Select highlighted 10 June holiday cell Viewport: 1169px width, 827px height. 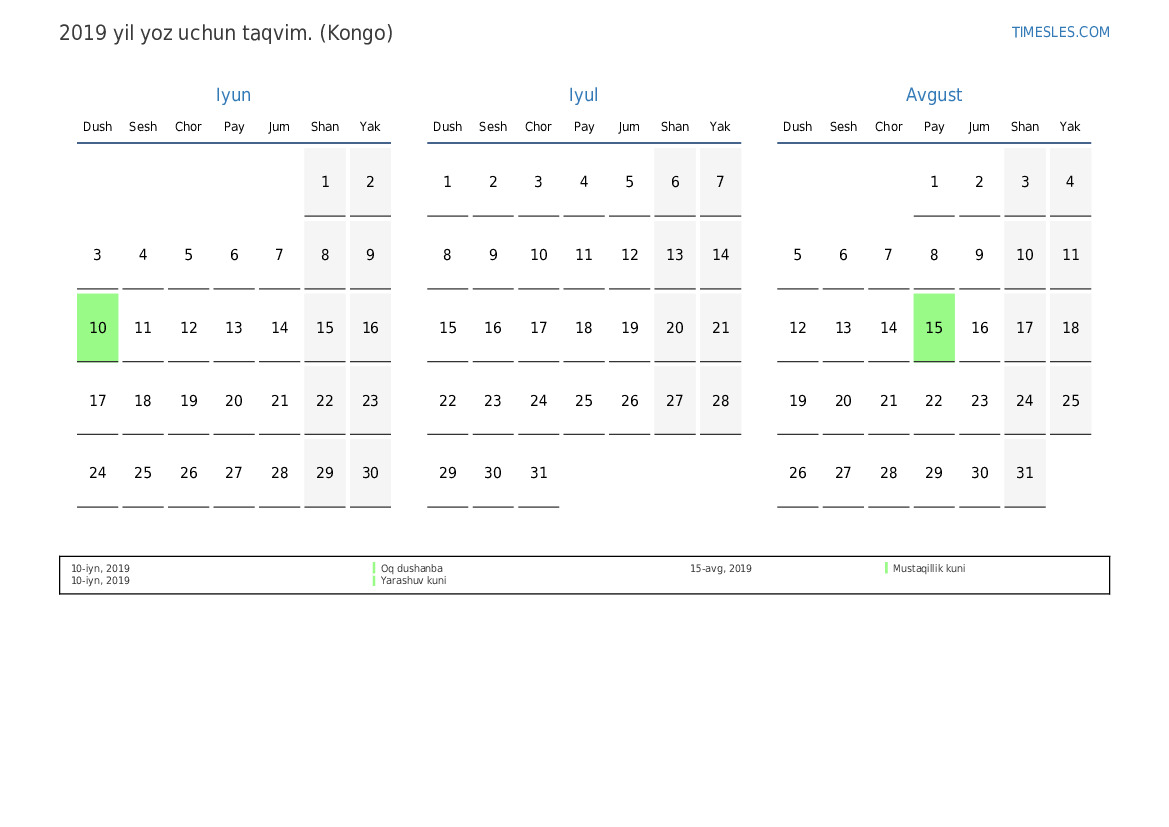(x=98, y=328)
